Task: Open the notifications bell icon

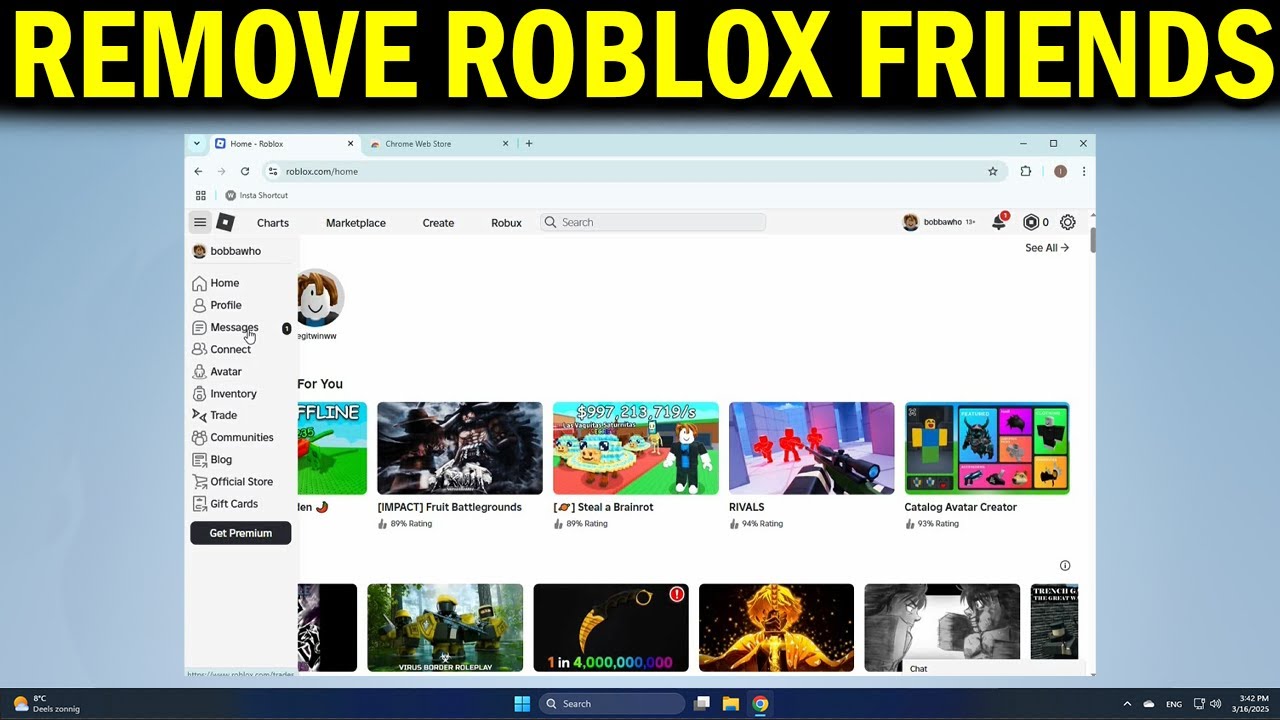Action: point(999,222)
